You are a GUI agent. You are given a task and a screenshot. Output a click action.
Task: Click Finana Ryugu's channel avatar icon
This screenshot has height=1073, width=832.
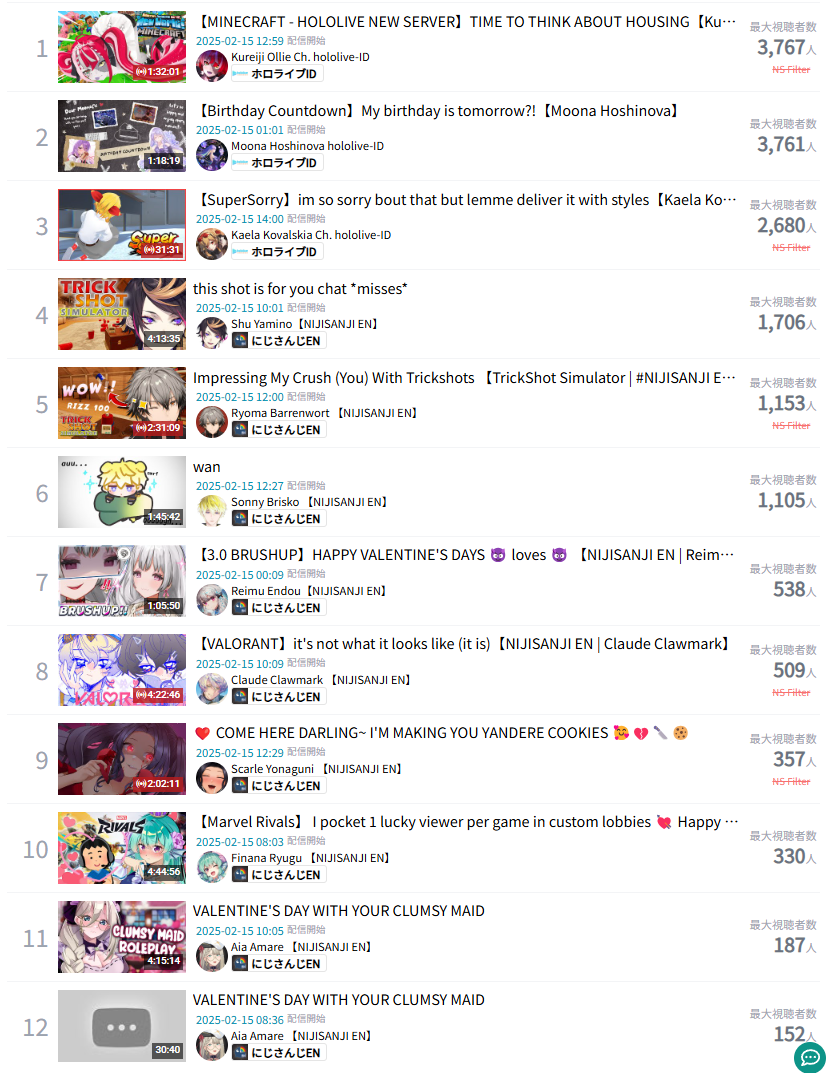(x=211, y=866)
